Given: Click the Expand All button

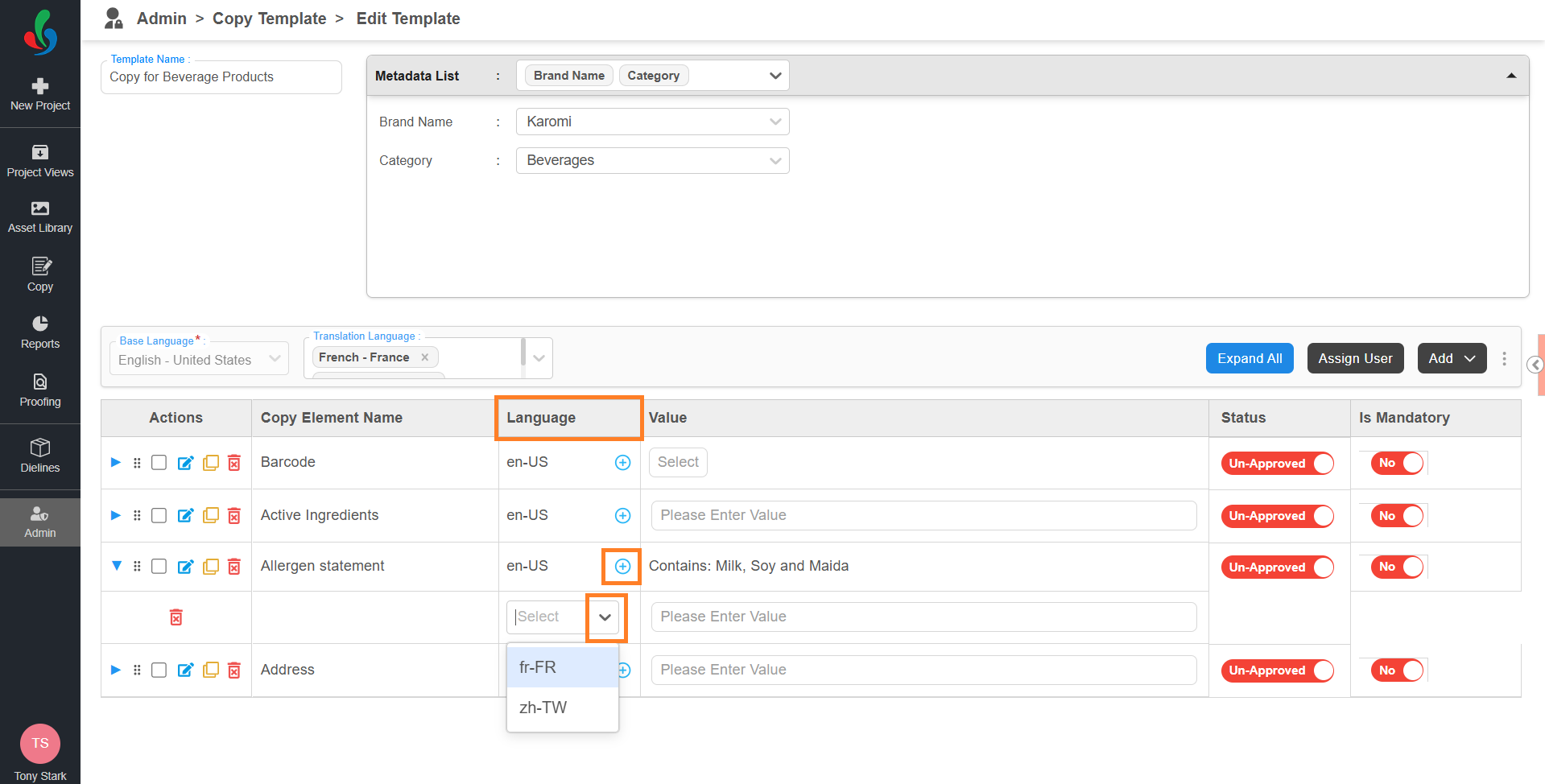Looking at the screenshot, I should point(1250,359).
